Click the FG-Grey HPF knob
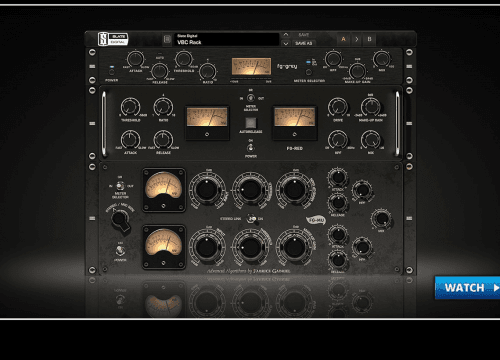 coord(333,59)
